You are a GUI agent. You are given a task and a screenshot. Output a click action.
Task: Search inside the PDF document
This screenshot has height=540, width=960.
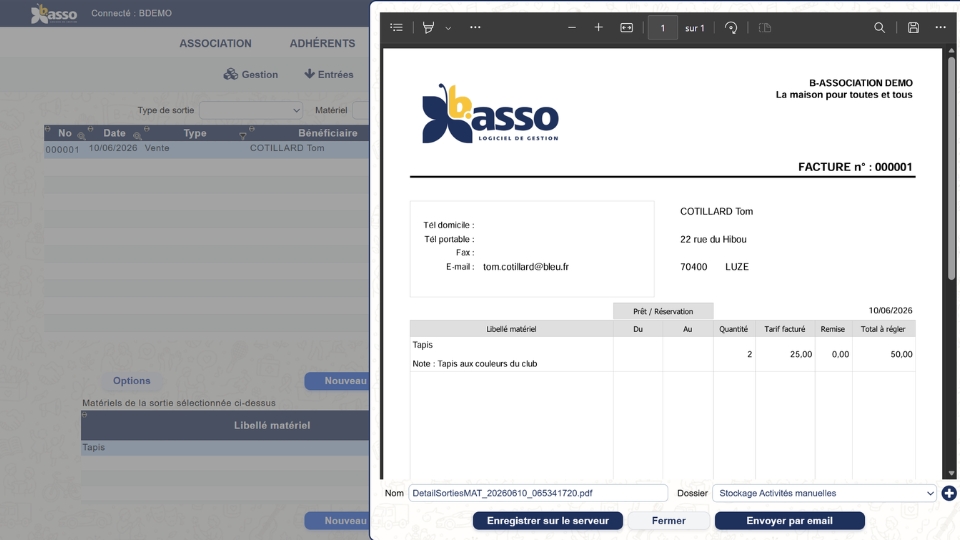pos(879,28)
